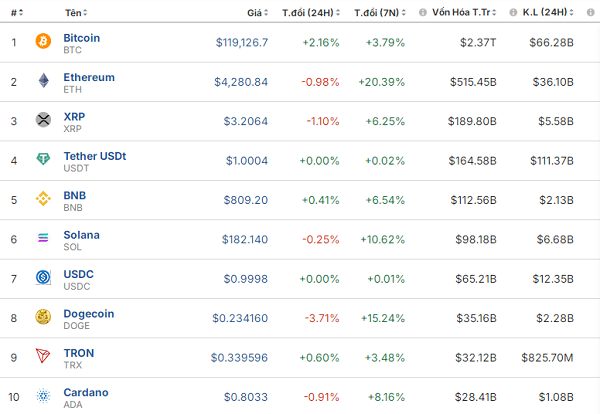The height and width of the screenshot is (414, 600).
Task: Click USDC price $0.9998
Action: (x=246, y=279)
